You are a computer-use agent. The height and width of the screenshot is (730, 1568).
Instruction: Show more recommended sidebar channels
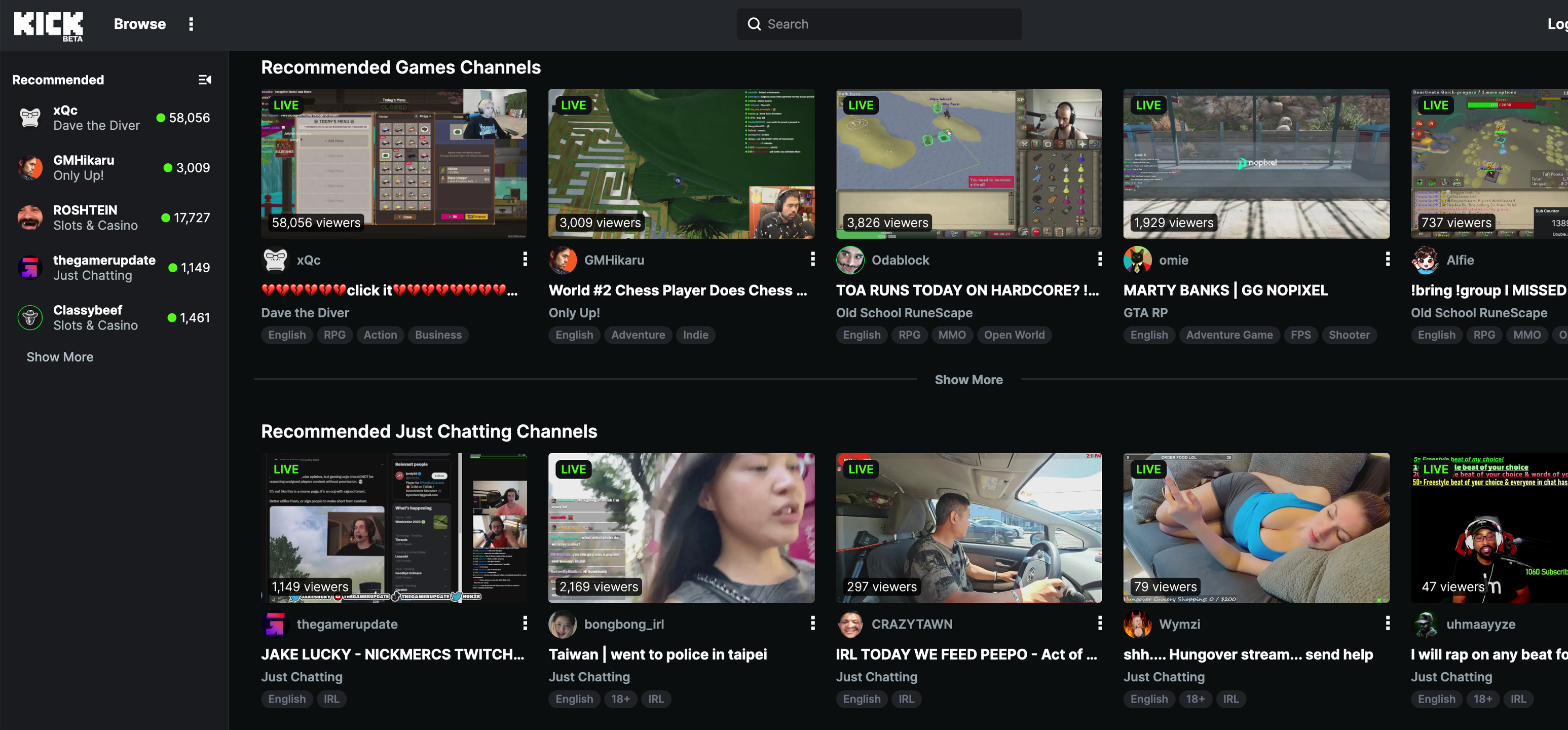tap(60, 357)
